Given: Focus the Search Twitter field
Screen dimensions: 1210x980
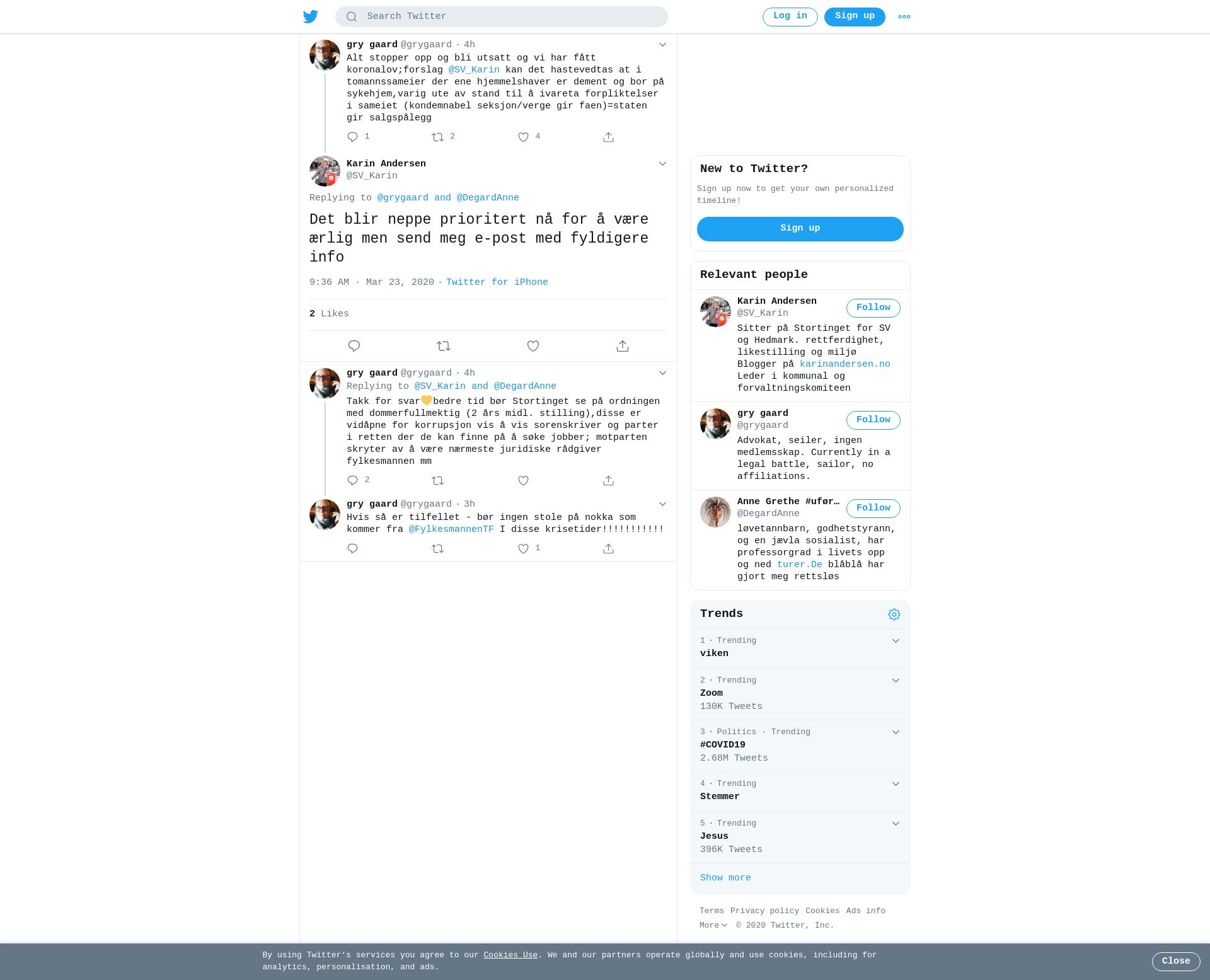Looking at the screenshot, I should (502, 17).
